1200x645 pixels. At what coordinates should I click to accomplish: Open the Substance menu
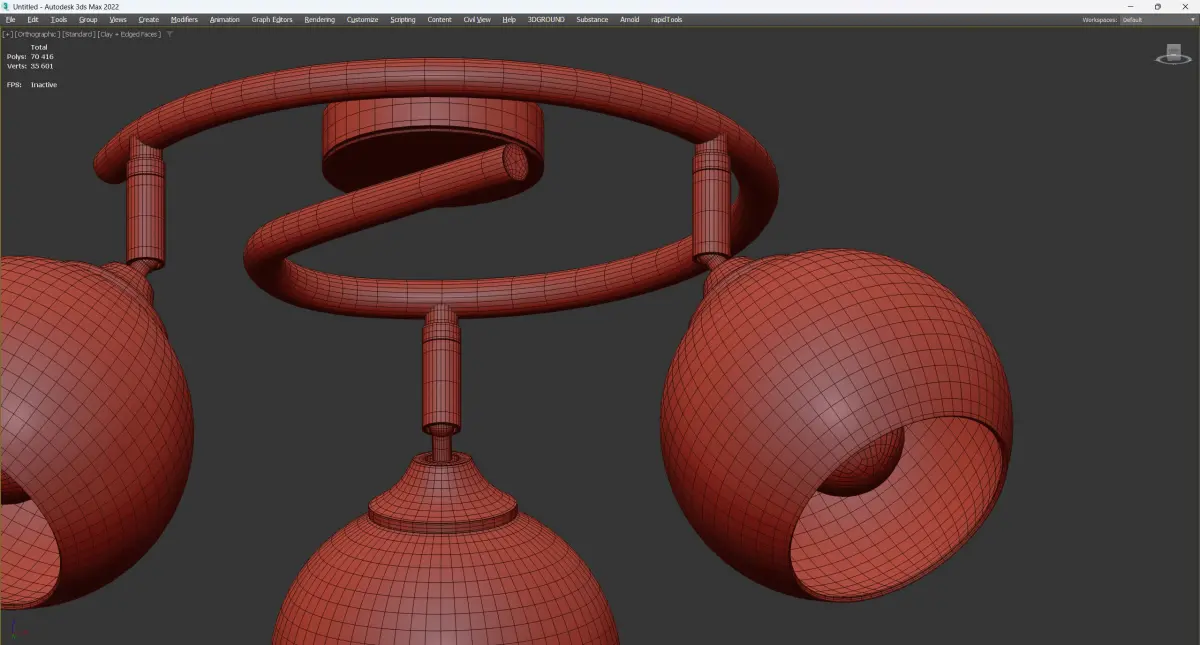(592, 19)
